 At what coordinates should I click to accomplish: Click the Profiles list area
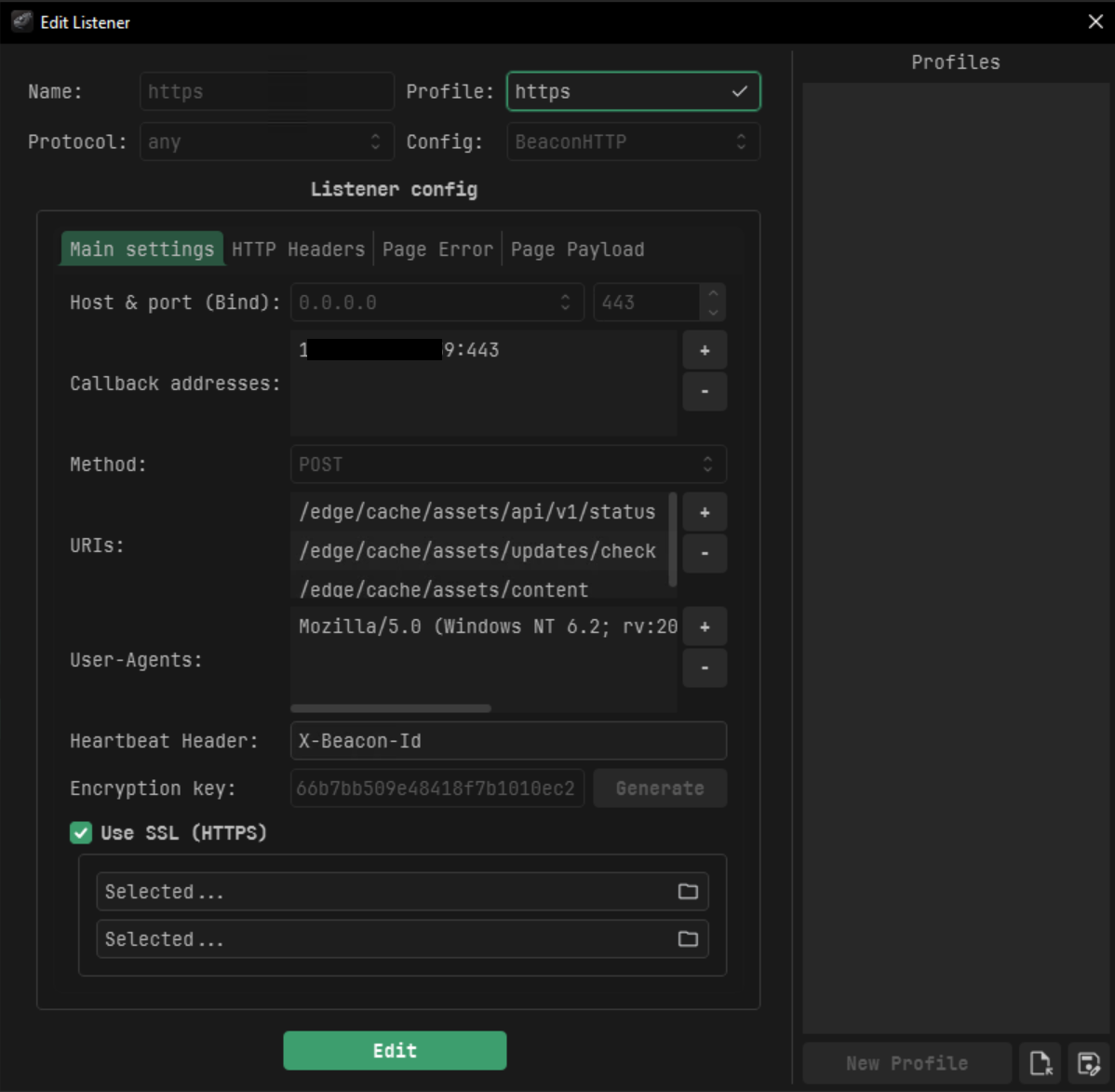pos(956,558)
